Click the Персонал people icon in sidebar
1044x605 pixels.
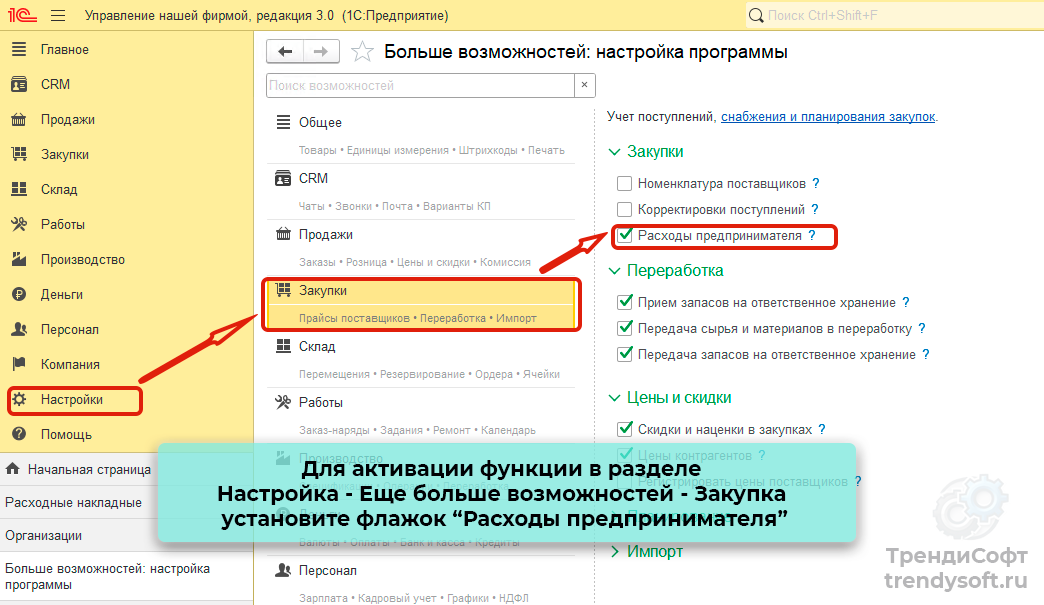19,329
